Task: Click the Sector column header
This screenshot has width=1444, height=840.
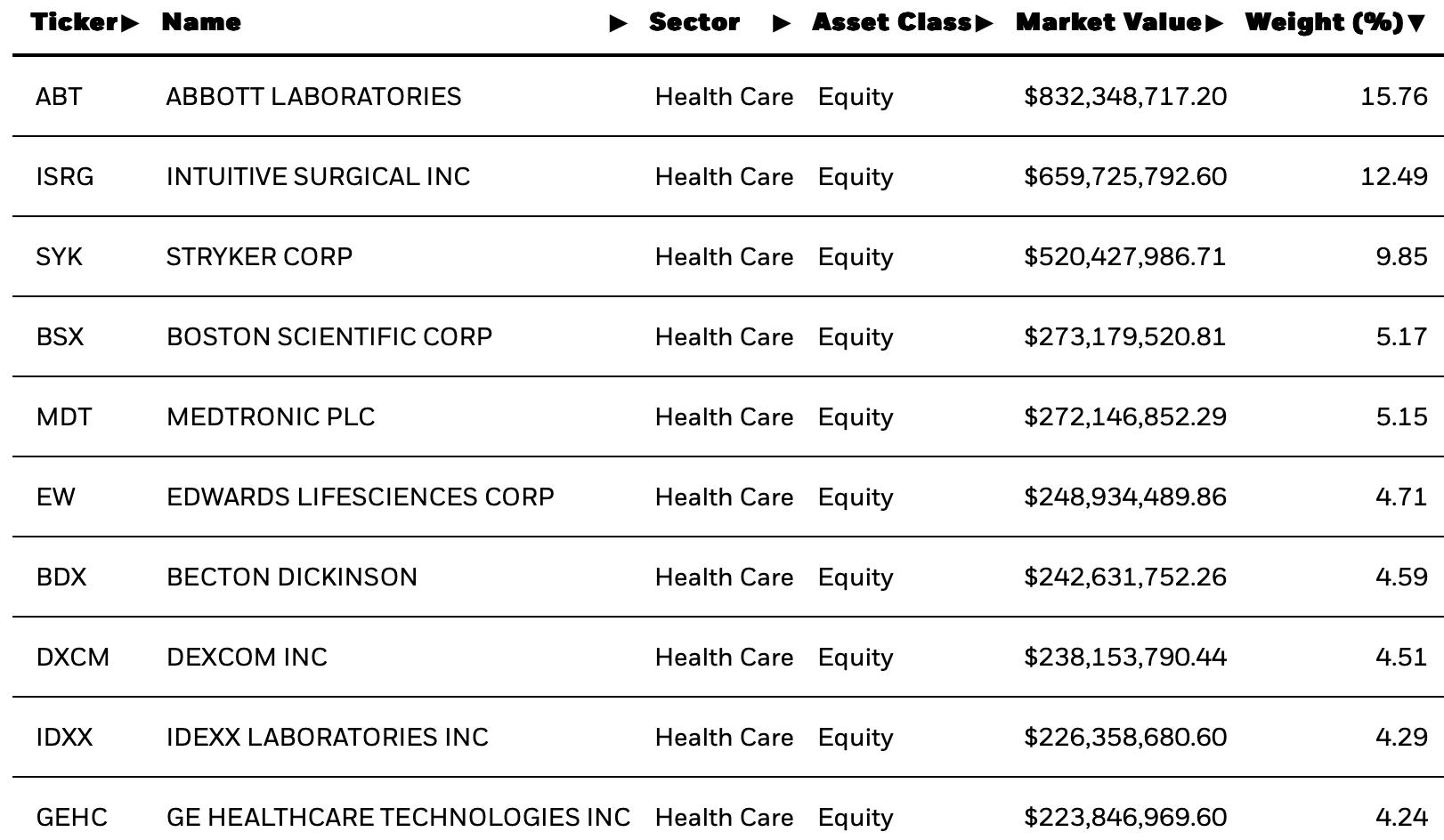Action: (x=694, y=23)
